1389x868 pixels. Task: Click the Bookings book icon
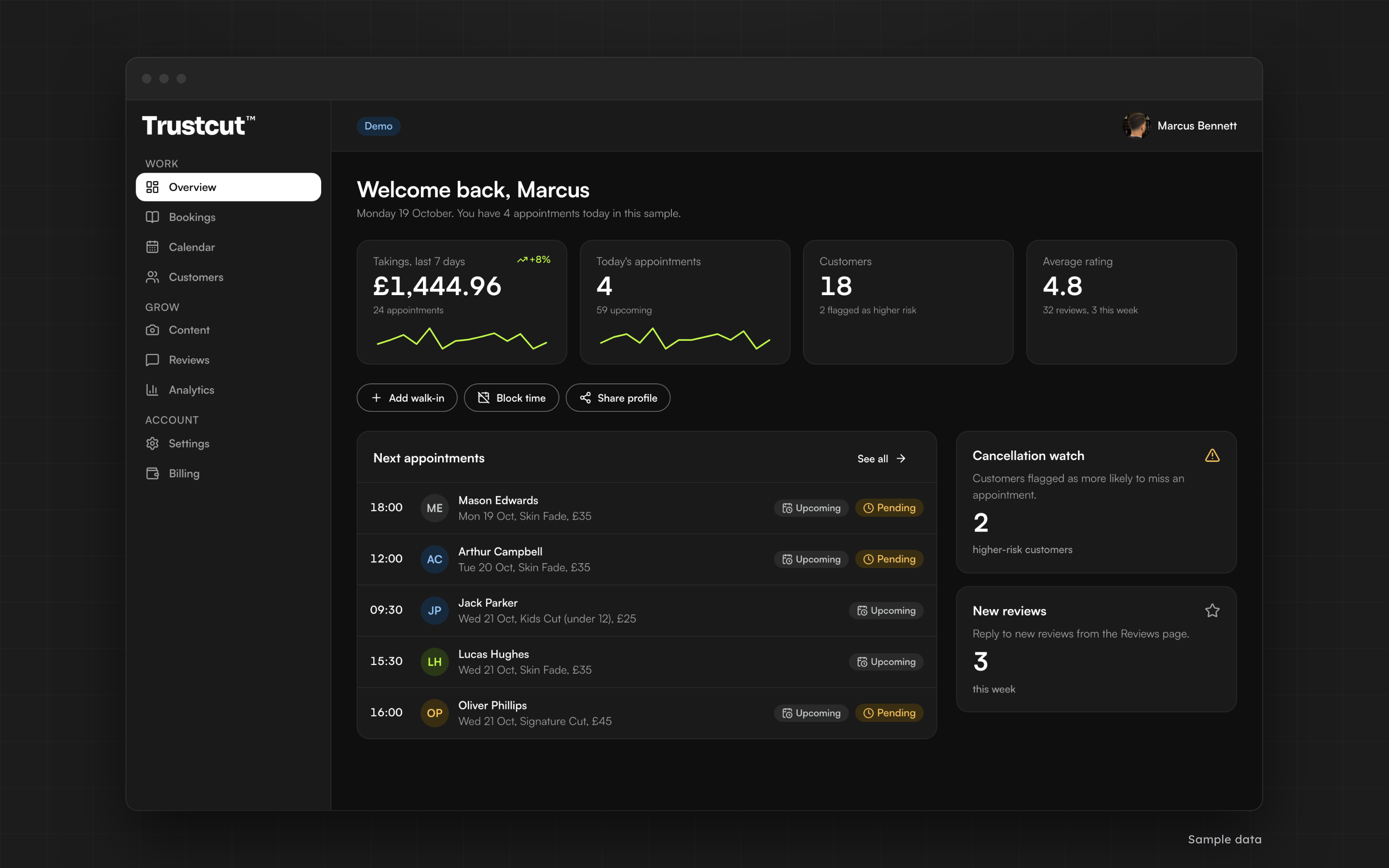point(152,217)
